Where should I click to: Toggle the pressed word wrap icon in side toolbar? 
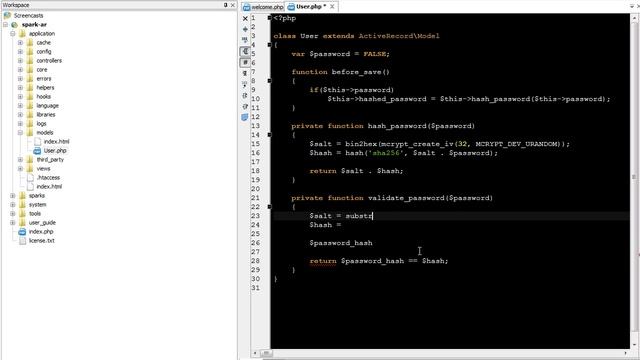(245, 51)
